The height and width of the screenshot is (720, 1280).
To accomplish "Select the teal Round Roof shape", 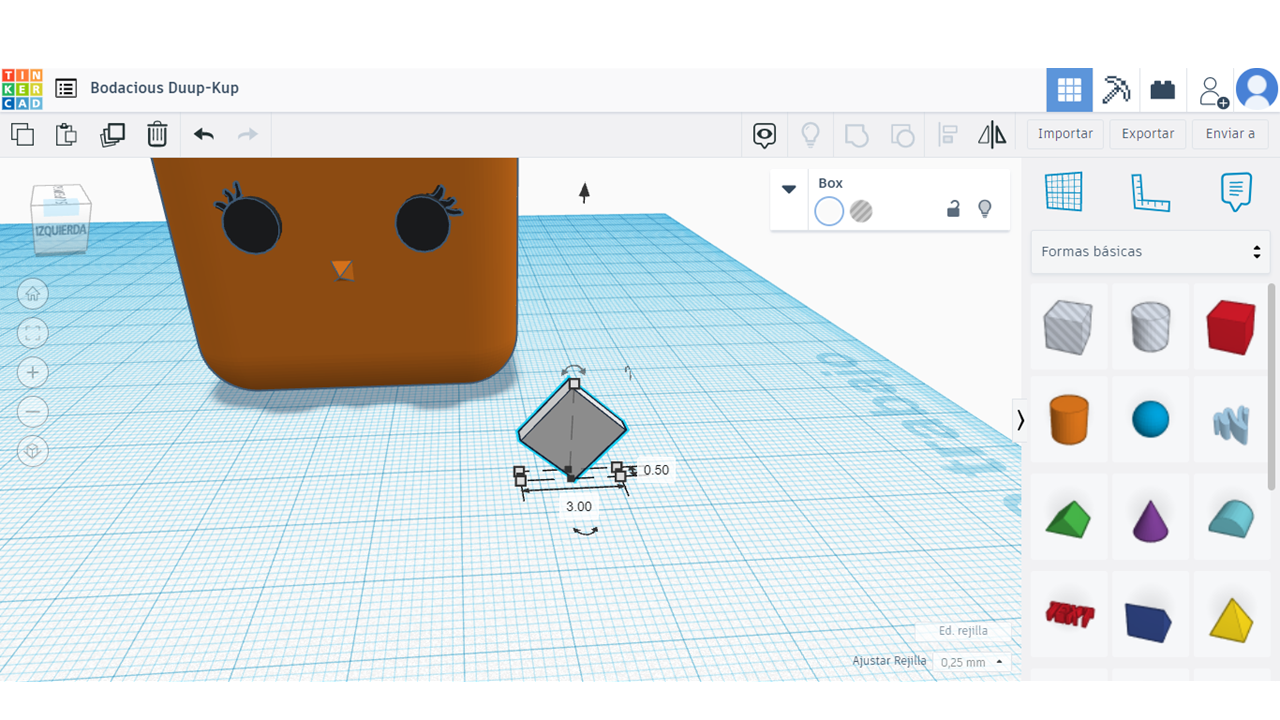I will coord(1231,518).
